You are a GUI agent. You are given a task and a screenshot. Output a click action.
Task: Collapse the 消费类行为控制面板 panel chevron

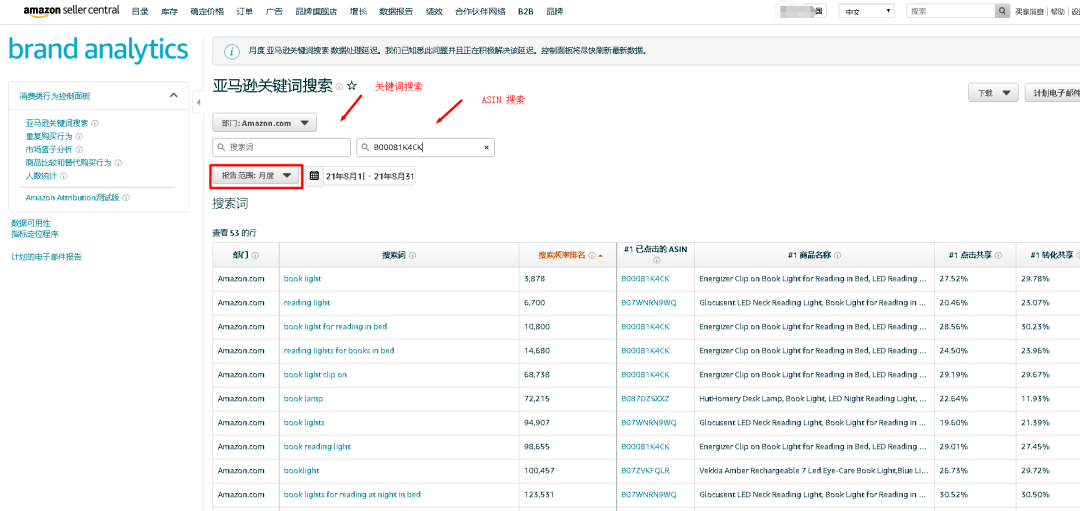[x=174, y=96]
